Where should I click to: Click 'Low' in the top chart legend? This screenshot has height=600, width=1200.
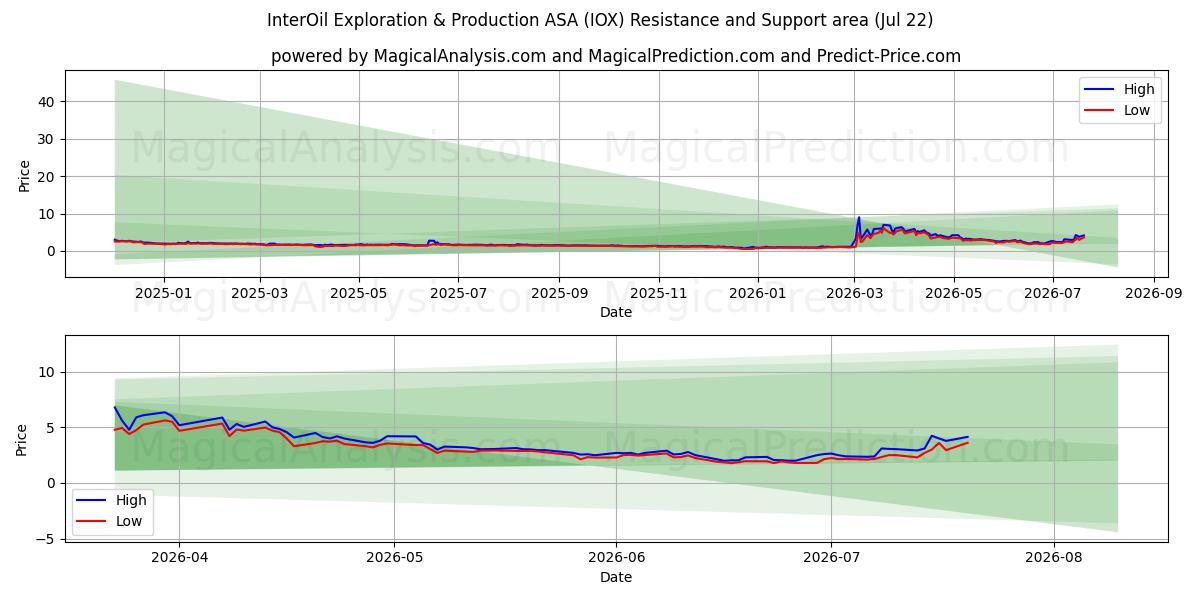[x=1137, y=110]
